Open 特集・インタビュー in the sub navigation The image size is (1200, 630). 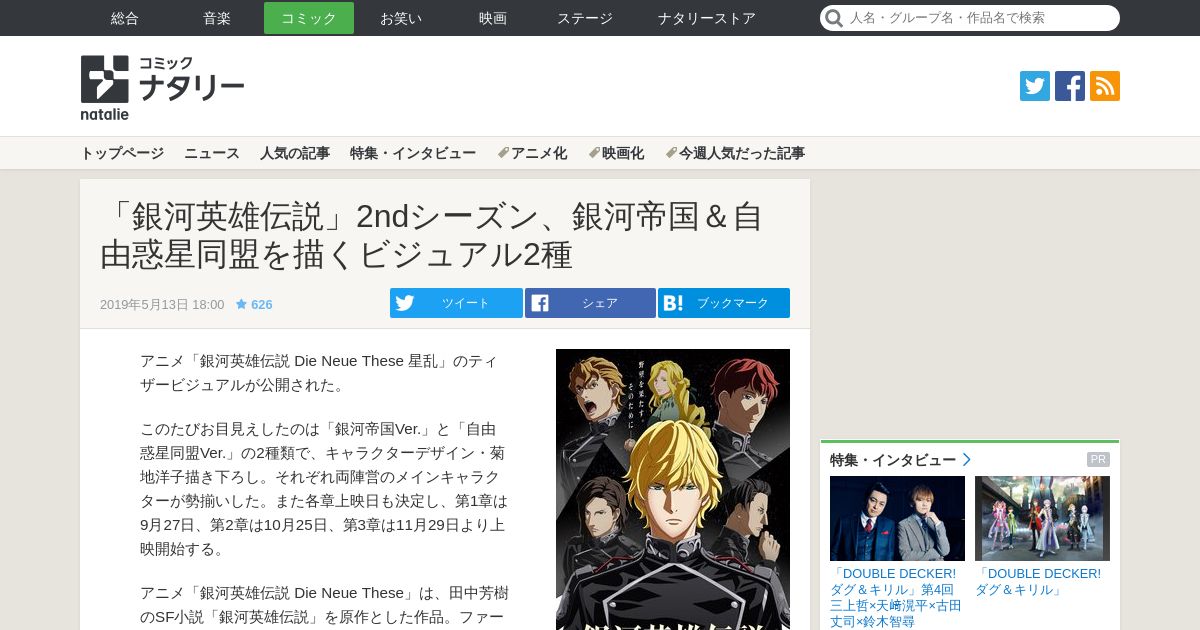(413, 153)
